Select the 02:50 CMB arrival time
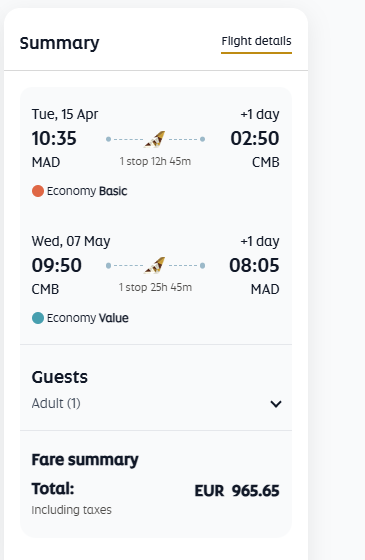 (x=255, y=139)
